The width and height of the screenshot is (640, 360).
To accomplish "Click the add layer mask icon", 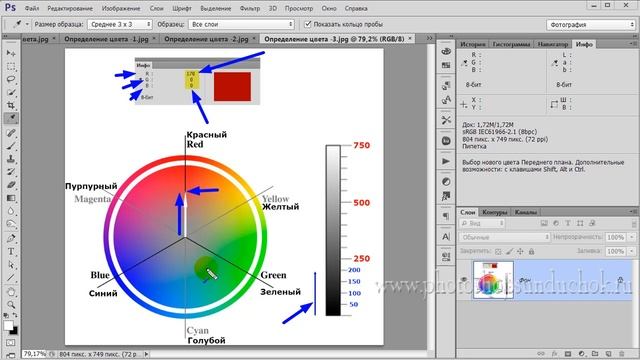I will pyautogui.click(x=568, y=354).
